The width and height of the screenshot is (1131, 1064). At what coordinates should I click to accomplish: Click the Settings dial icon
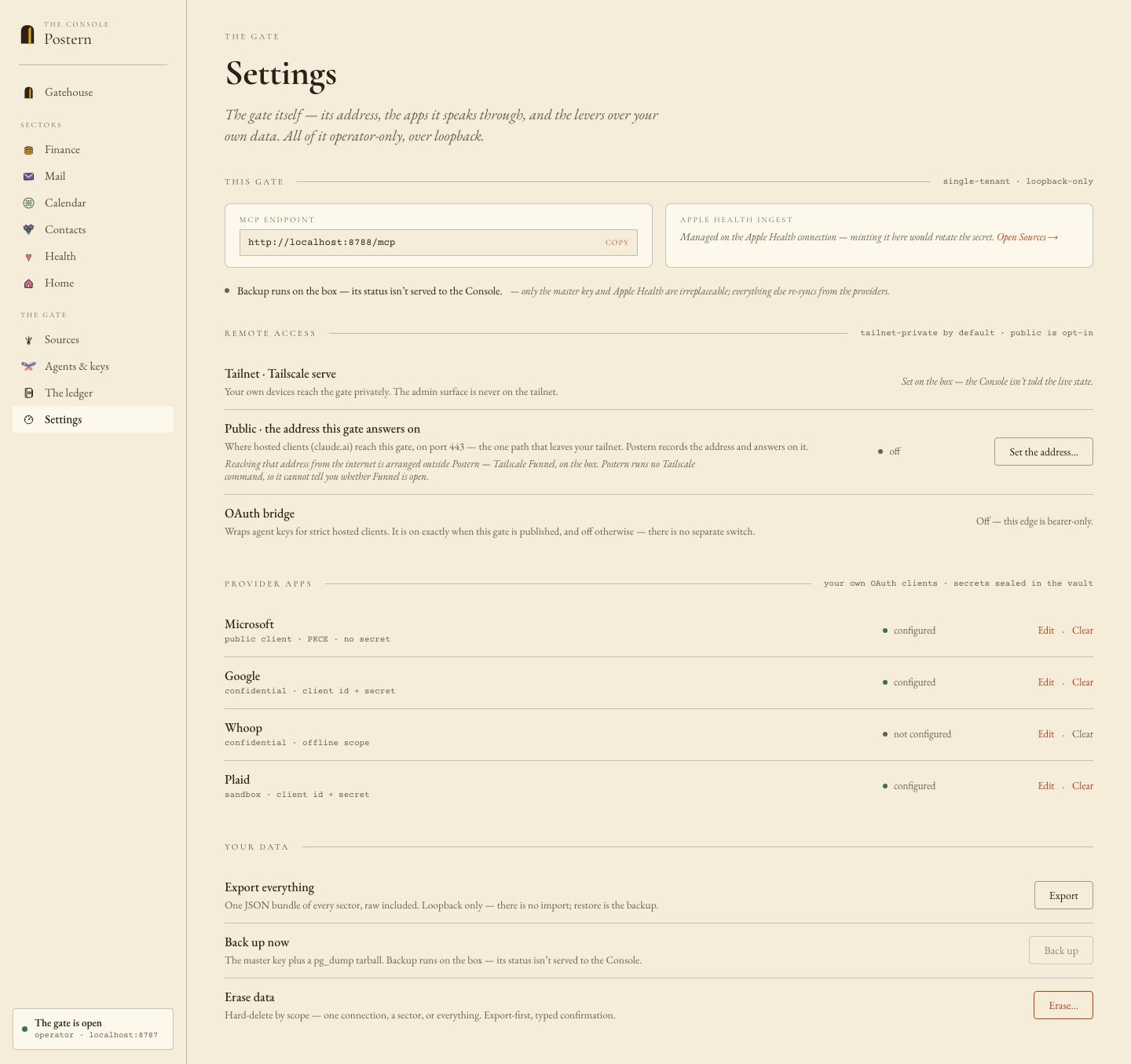click(29, 420)
